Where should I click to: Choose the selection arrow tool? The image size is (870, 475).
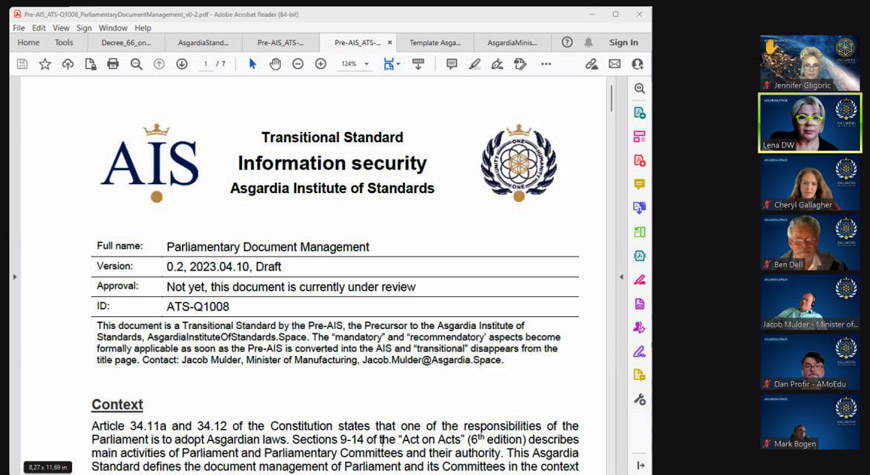(252, 64)
